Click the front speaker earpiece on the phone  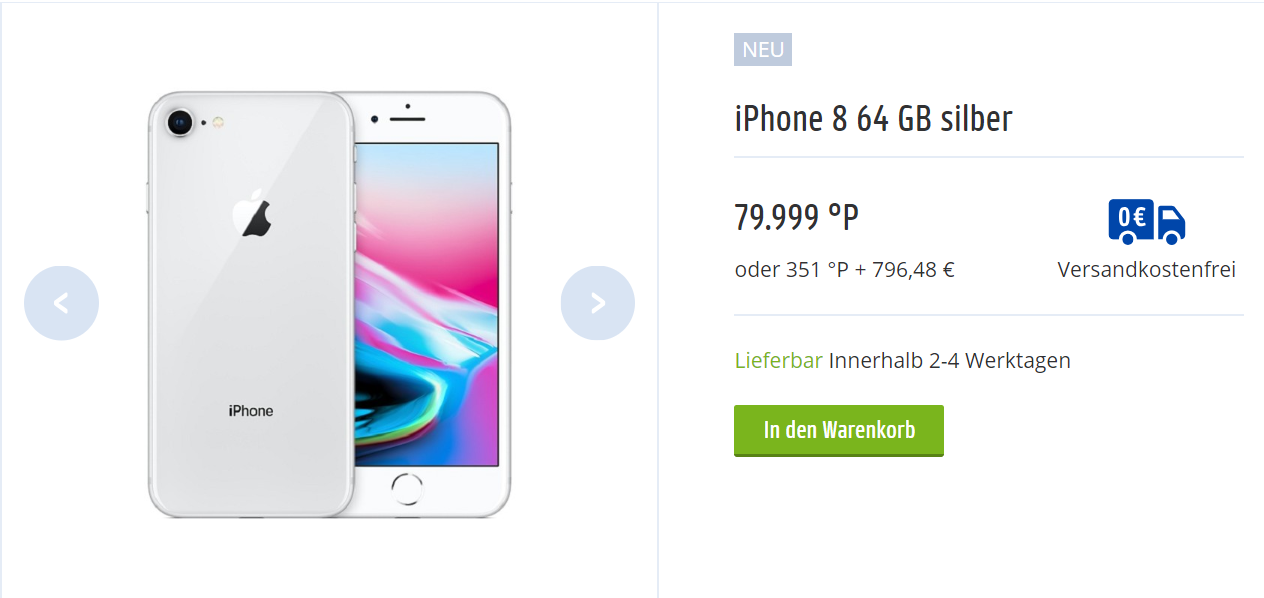408,119
